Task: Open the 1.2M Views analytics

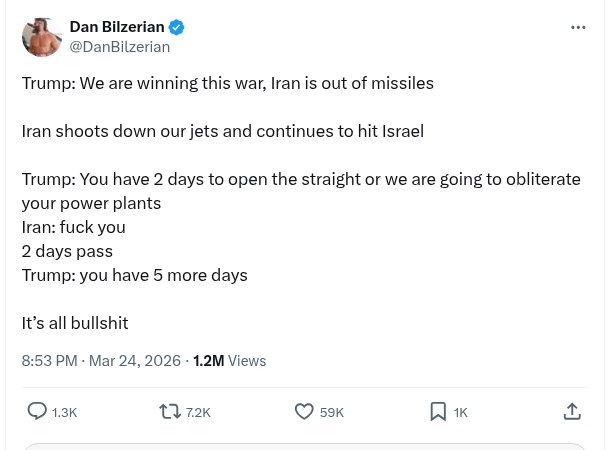Action: [229, 361]
